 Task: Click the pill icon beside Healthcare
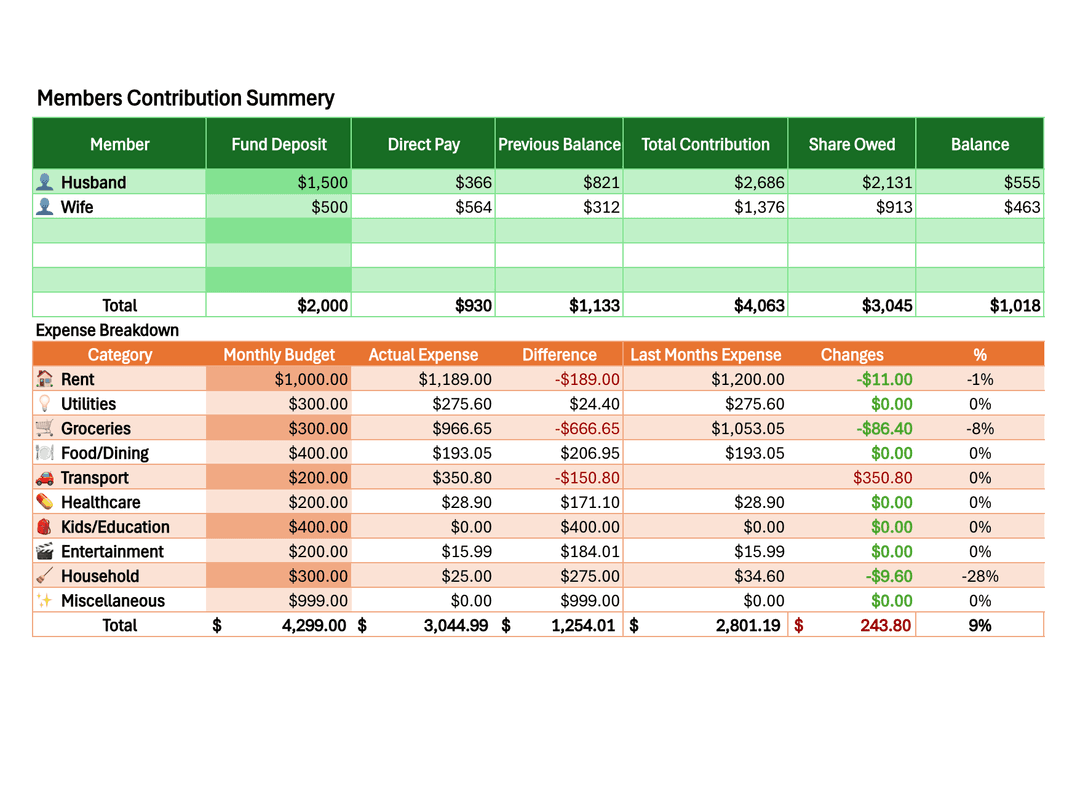(43, 502)
